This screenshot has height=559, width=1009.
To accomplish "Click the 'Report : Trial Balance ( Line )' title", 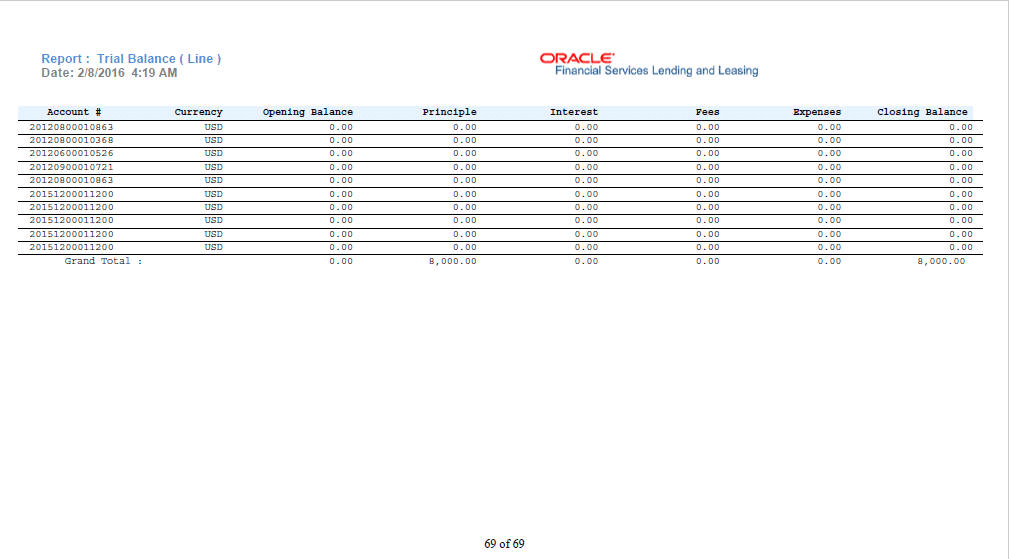I will pos(131,59).
